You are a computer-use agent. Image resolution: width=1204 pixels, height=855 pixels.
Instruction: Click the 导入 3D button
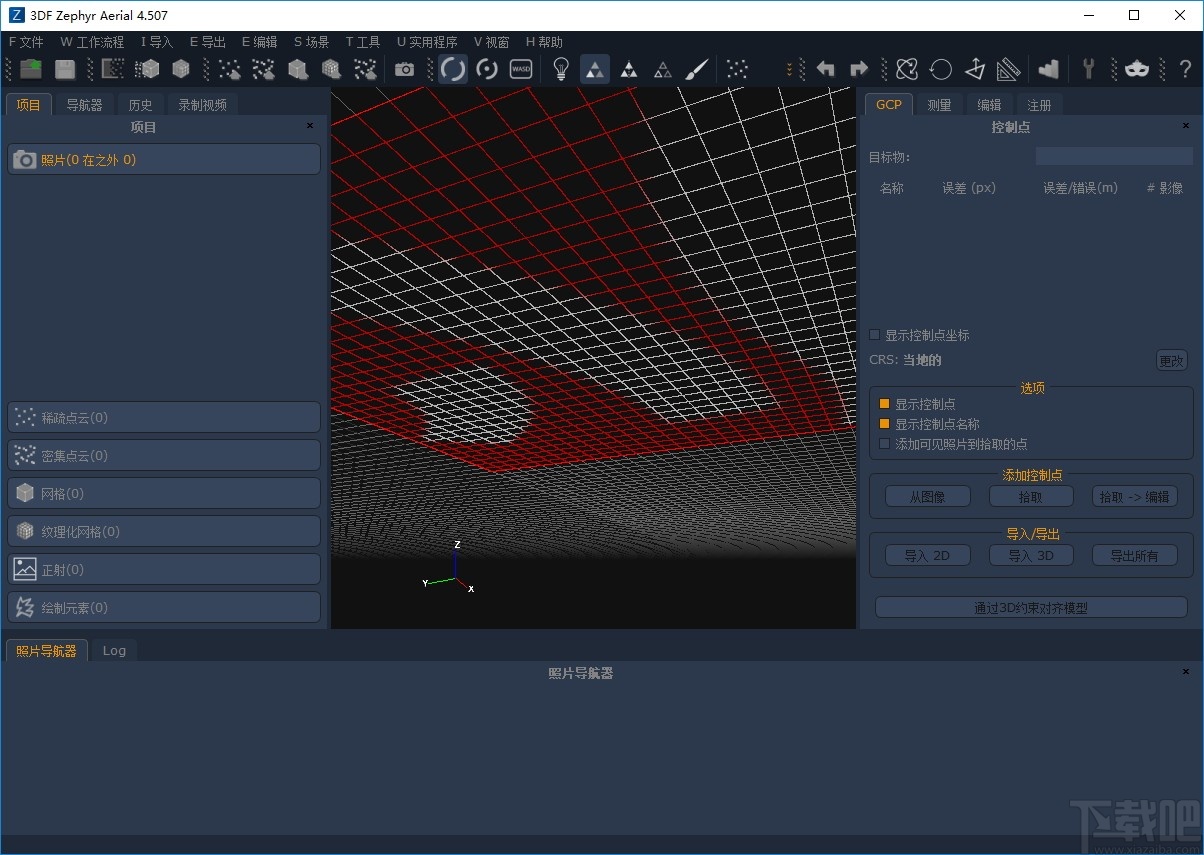pos(1031,555)
